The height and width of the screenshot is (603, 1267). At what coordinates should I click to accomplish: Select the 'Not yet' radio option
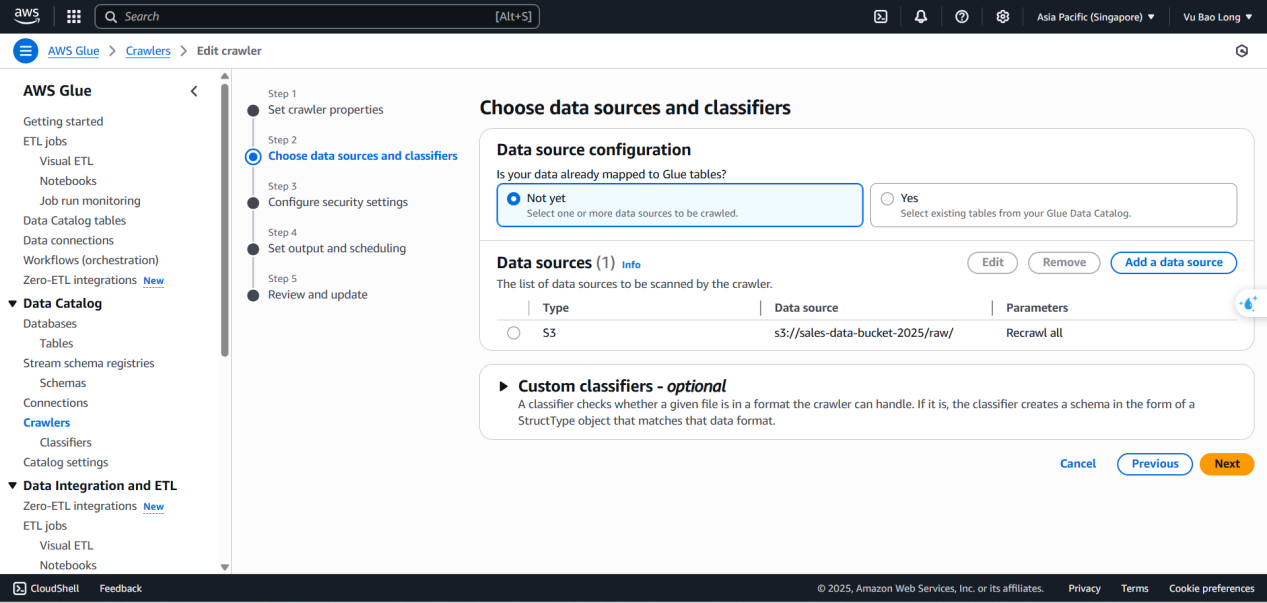pyautogui.click(x=514, y=199)
